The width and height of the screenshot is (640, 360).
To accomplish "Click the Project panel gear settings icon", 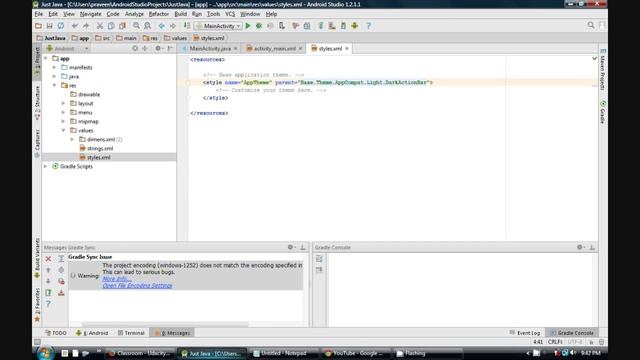I will [158, 49].
